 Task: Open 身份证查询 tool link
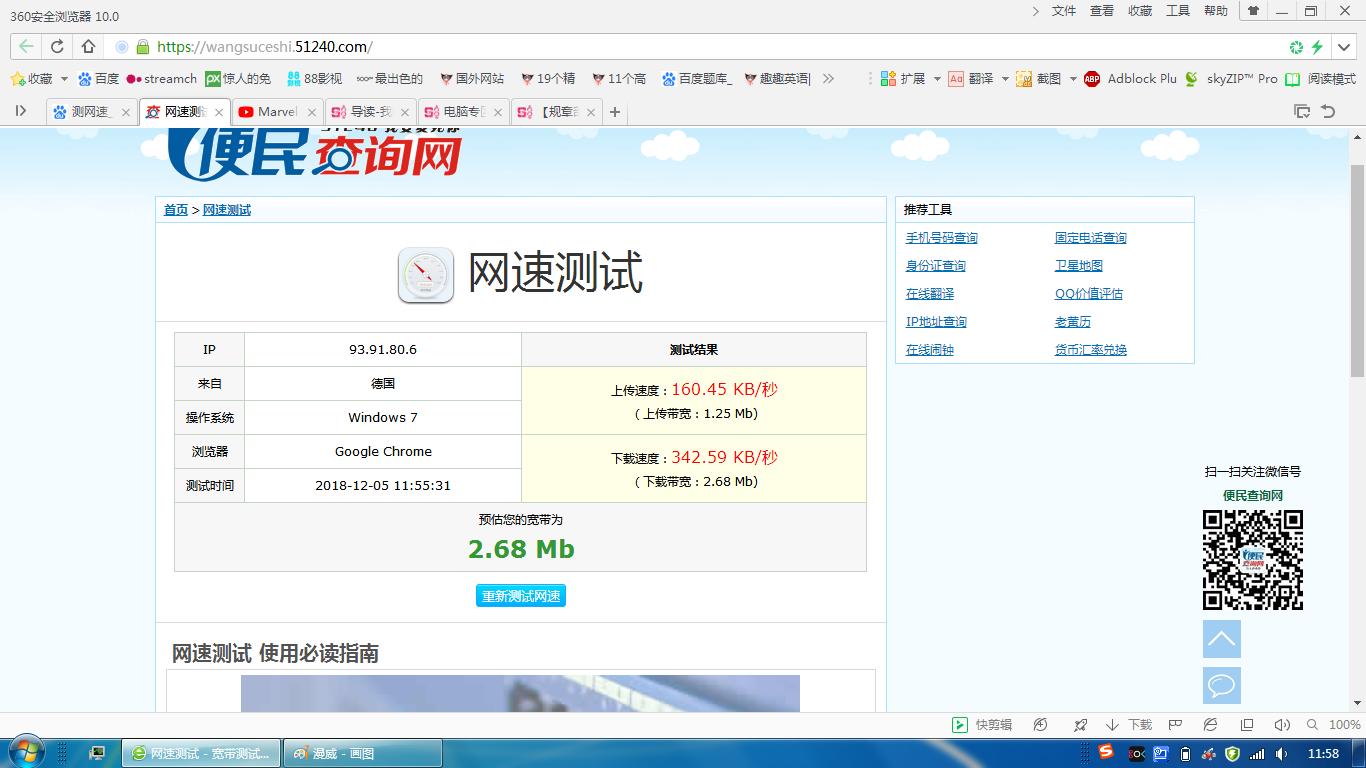[936, 266]
